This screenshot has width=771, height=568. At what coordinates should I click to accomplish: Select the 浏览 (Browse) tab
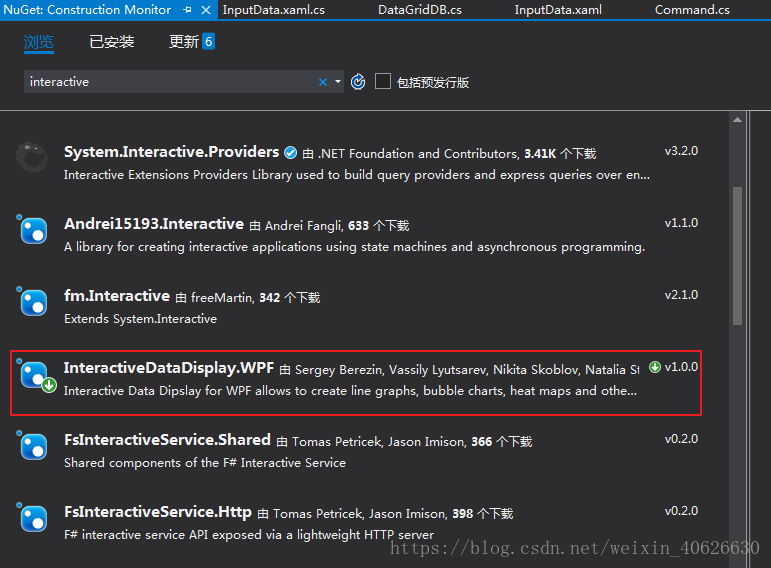[x=38, y=42]
